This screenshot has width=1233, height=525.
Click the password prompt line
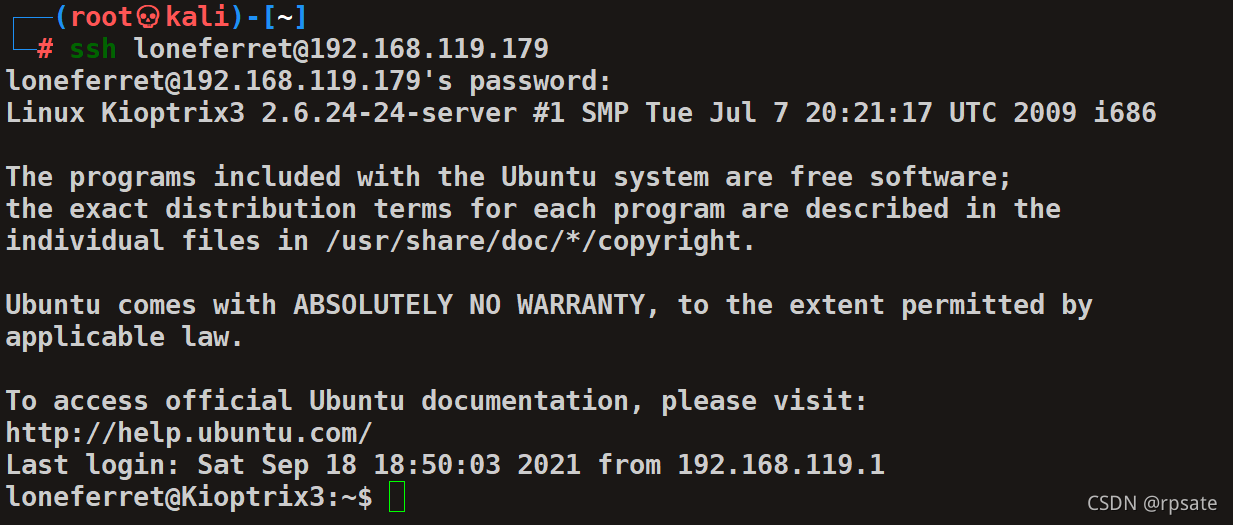click(x=308, y=81)
